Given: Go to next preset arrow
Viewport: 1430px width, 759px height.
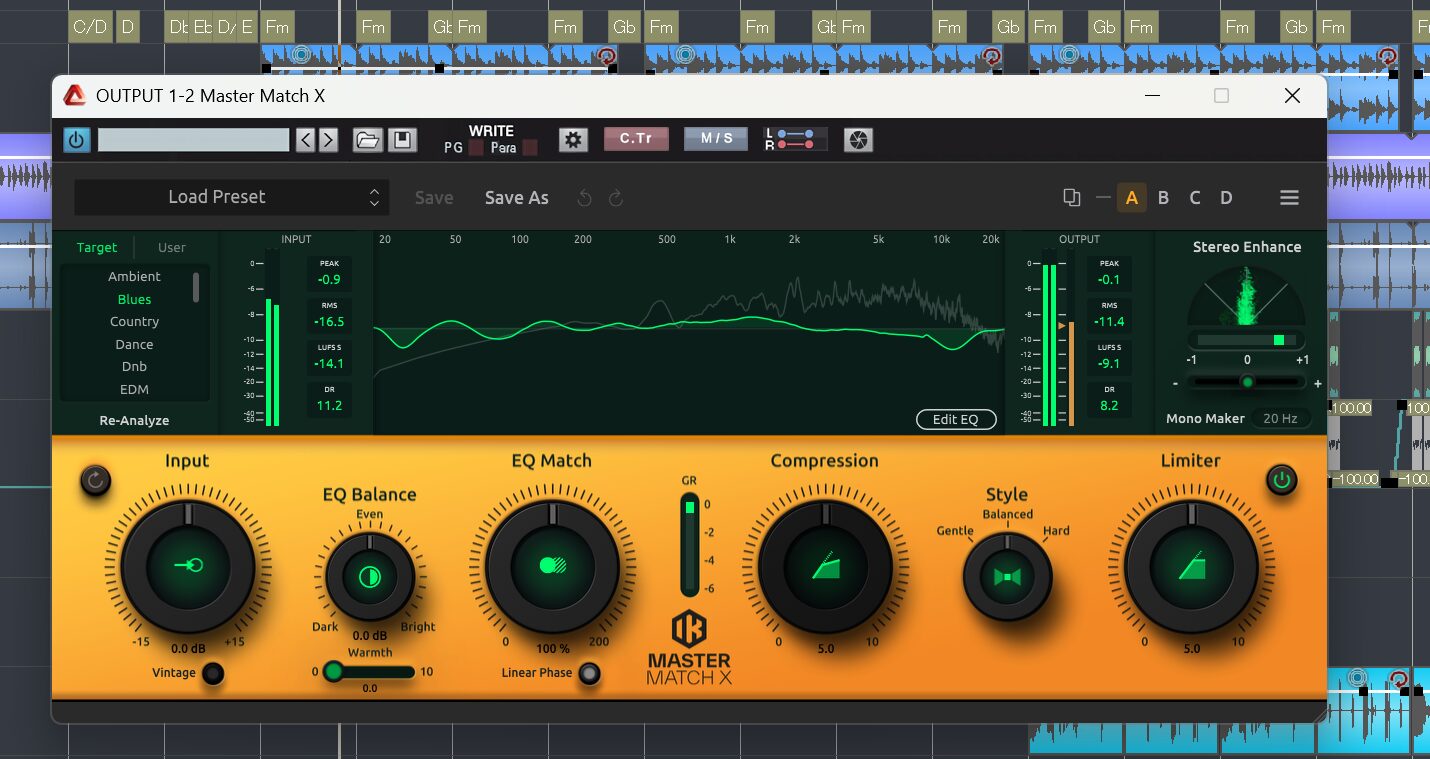Looking at the screenshot, I should coord(329,140).
